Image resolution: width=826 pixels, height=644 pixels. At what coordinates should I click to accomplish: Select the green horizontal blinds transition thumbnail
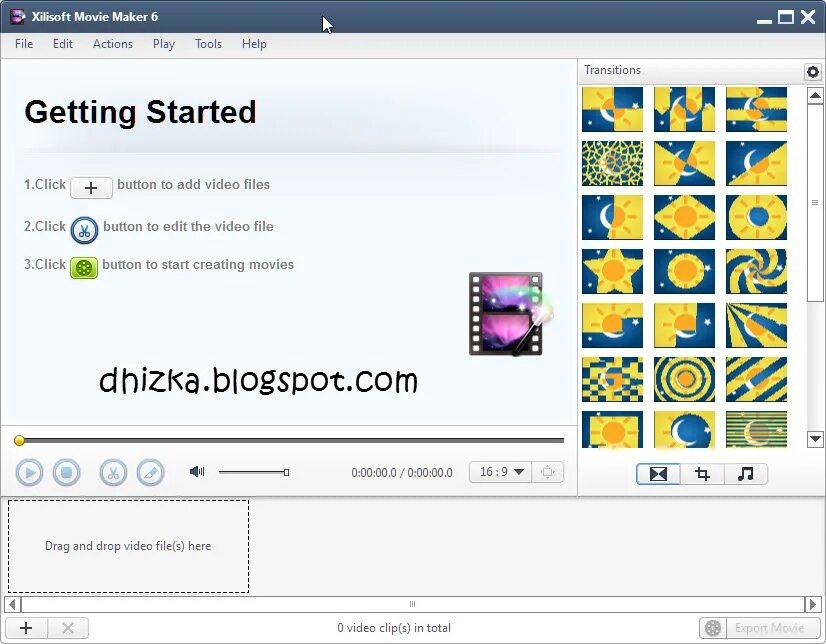point(756,429)
